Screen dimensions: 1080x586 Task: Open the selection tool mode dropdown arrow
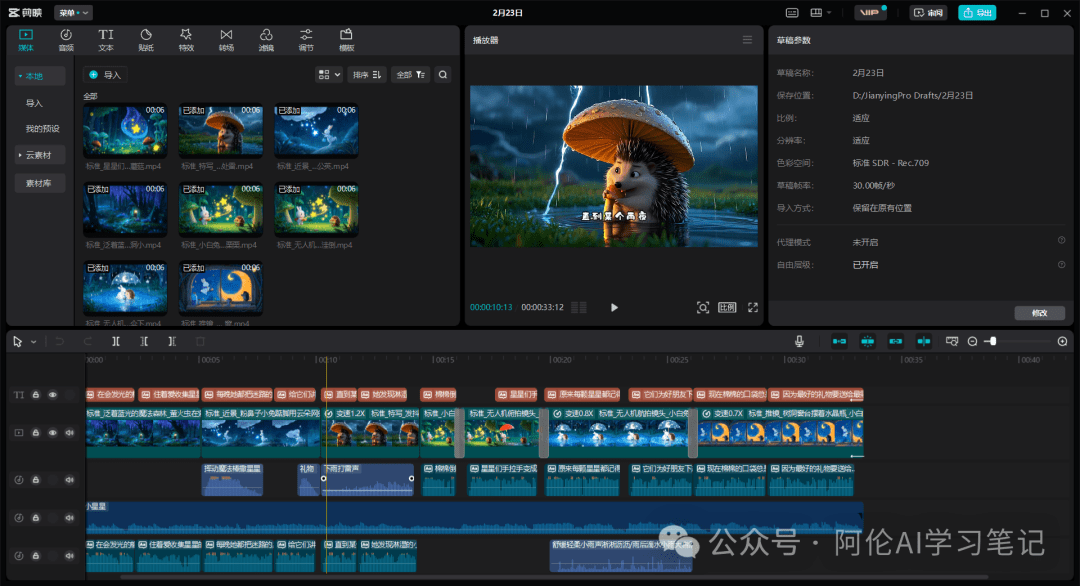coord(33,342)
